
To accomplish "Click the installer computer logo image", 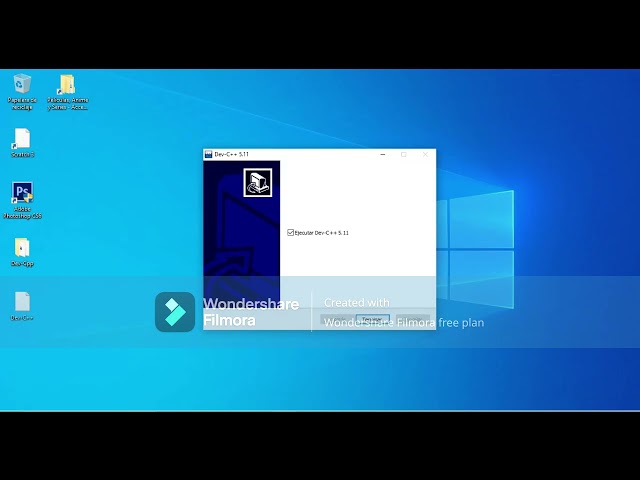I will (x=258, y=182).
